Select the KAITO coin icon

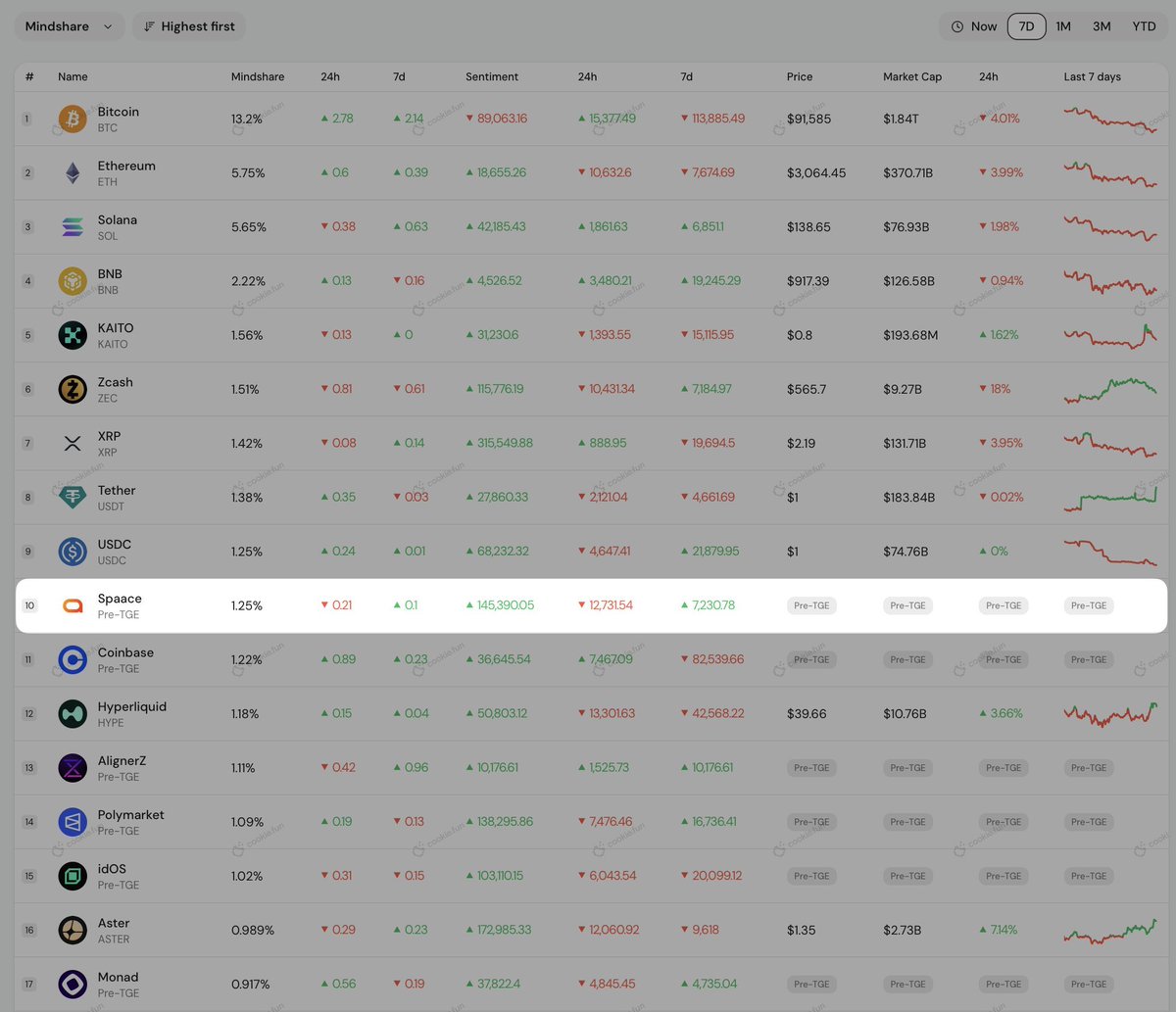click(72, 335)
